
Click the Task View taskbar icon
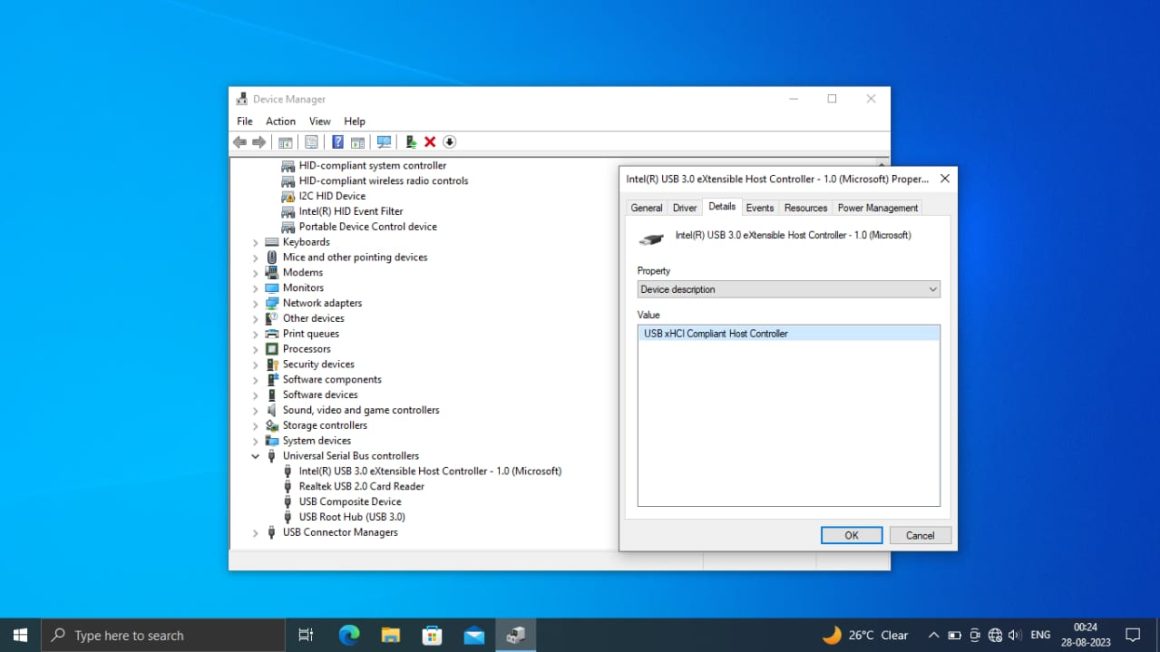(x=306, y=635)
